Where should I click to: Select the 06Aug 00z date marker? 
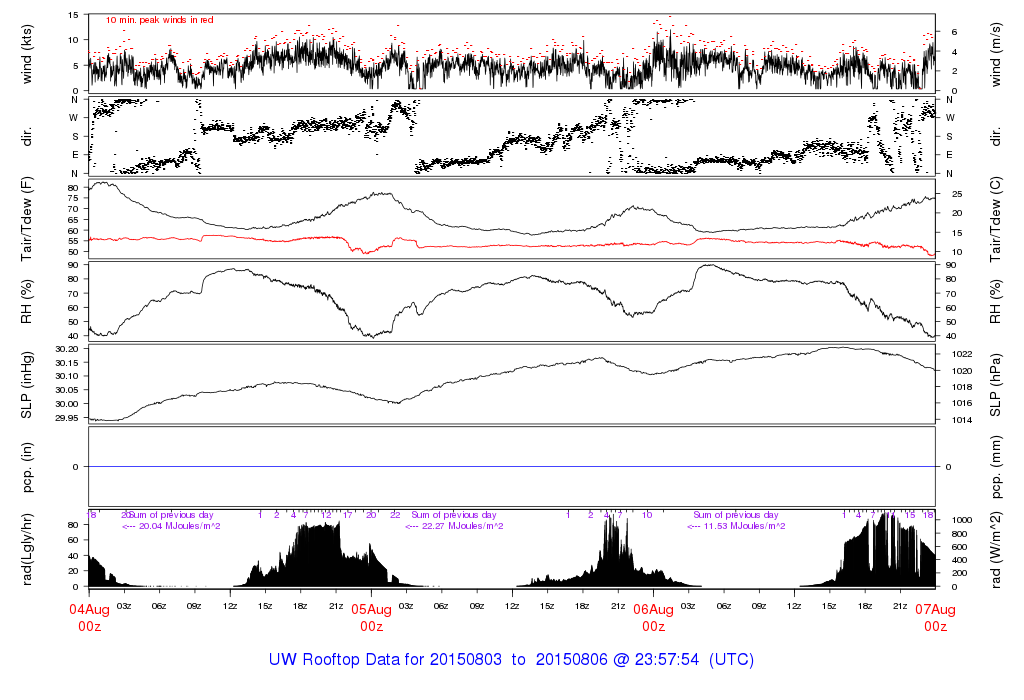click(x=653, y=617)
